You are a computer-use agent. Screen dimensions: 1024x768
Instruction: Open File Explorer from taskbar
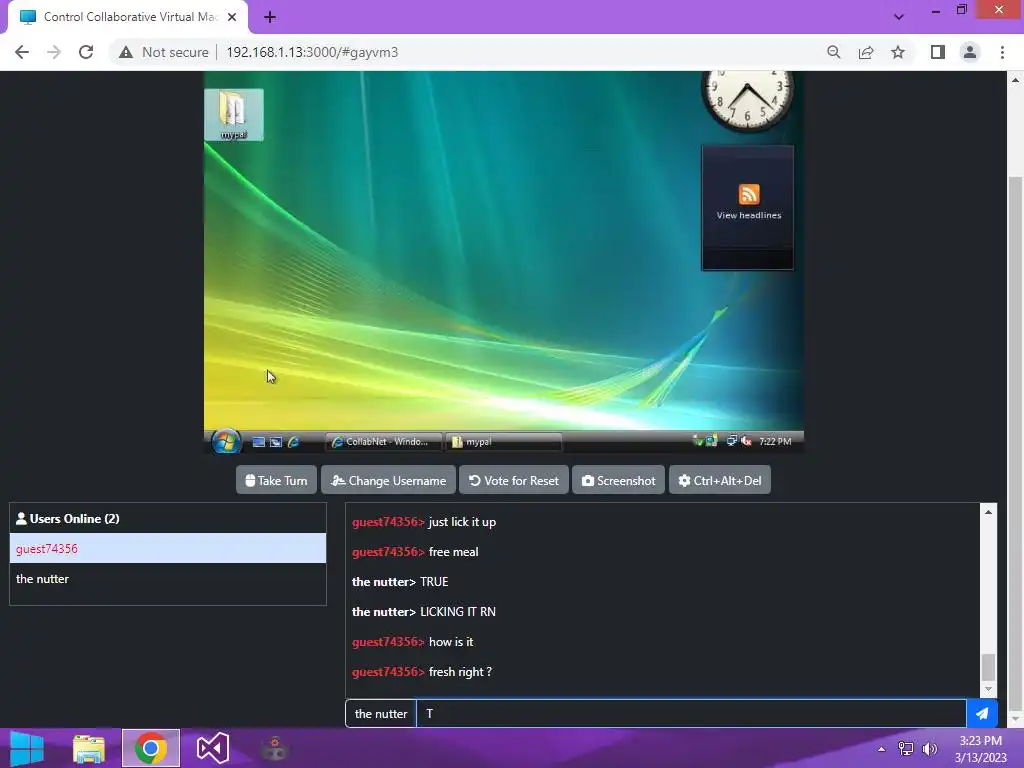point(89,748)
